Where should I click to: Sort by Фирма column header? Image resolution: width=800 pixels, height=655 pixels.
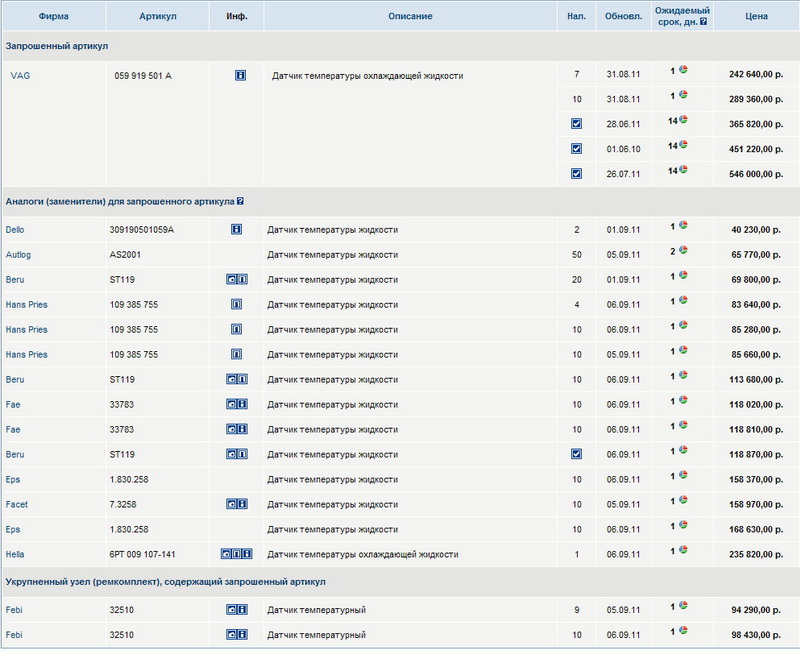click(54, 16)
